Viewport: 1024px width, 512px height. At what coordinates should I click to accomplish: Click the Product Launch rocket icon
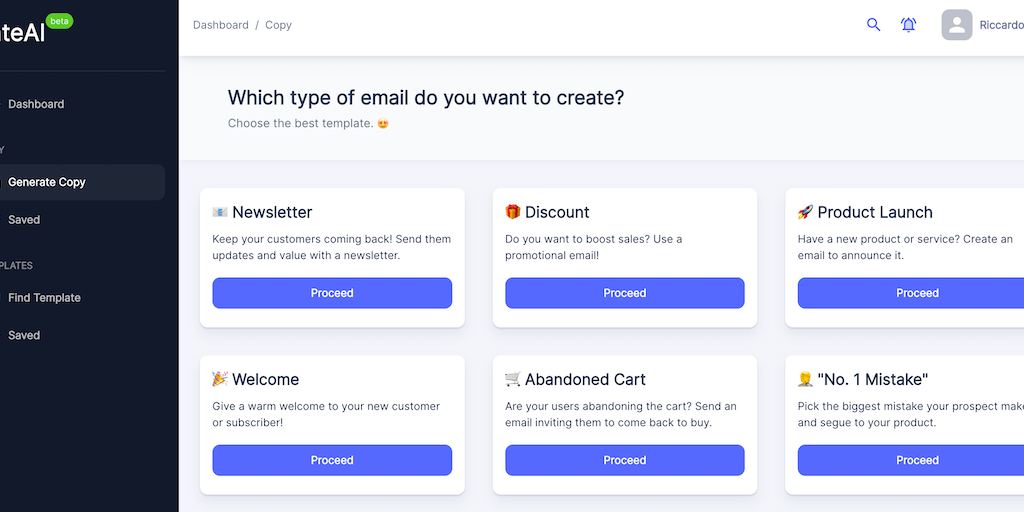tap(805, 212)
